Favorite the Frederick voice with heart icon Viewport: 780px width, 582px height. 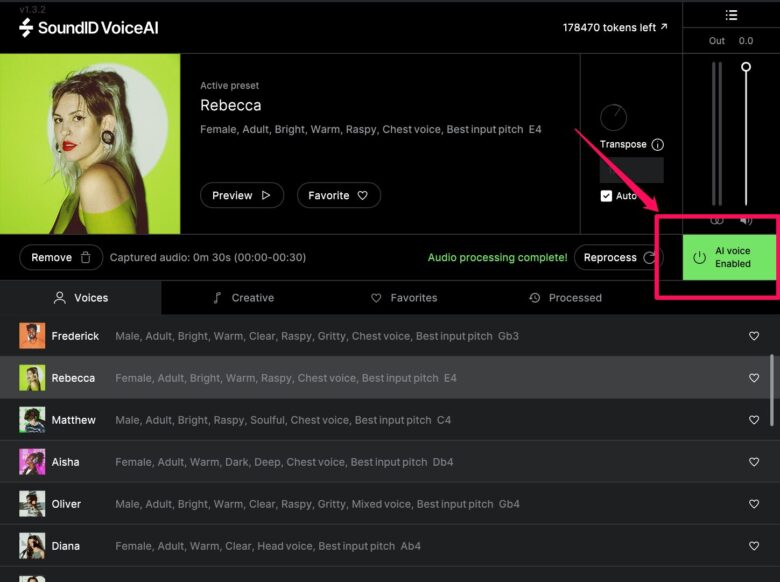click(x=754, y=336)
